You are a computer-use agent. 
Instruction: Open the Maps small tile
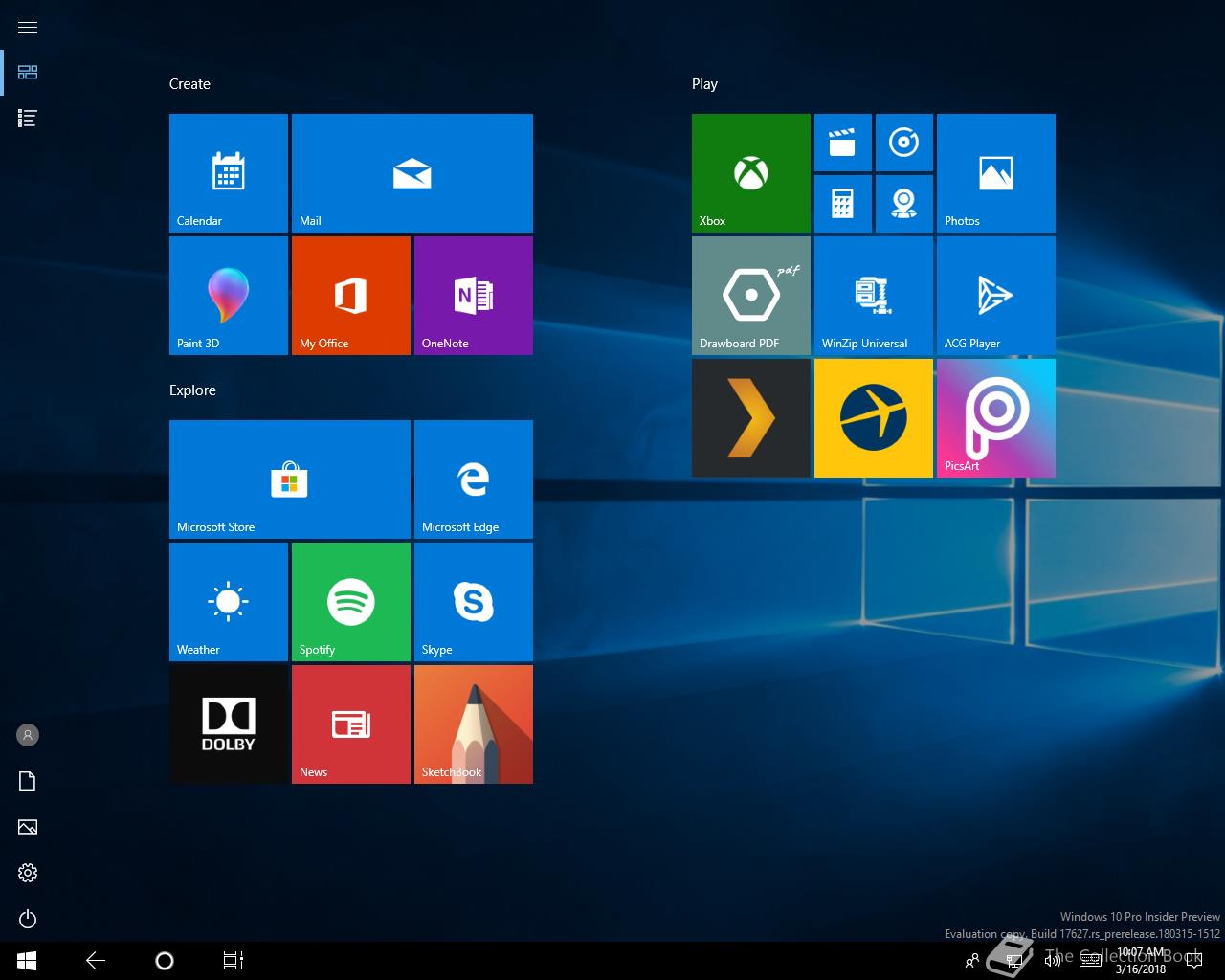coord(904,204)
